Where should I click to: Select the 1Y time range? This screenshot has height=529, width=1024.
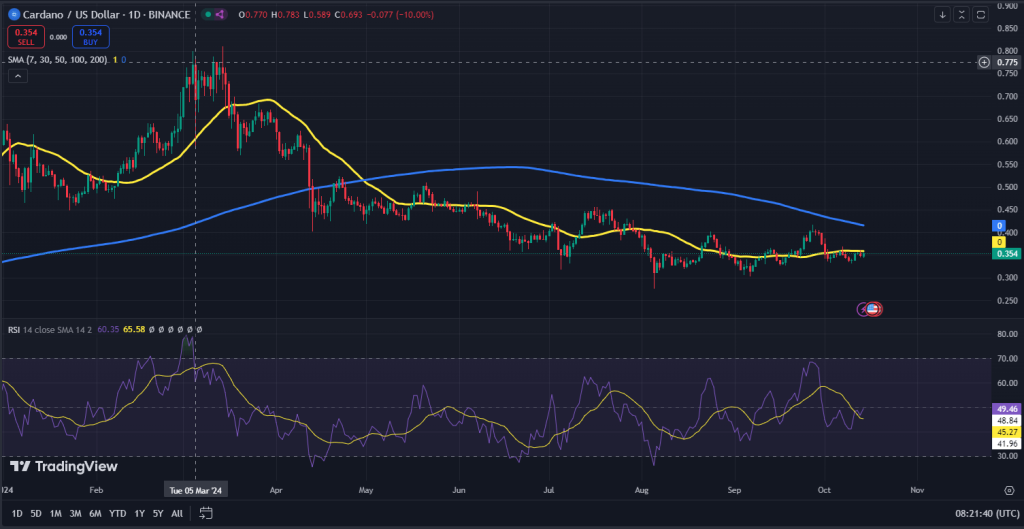click(139, 513)
